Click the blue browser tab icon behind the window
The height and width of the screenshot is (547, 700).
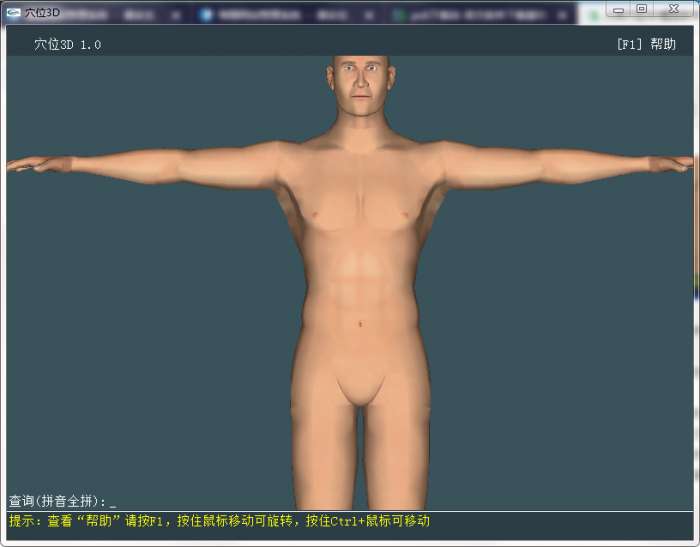coord(206,15)
